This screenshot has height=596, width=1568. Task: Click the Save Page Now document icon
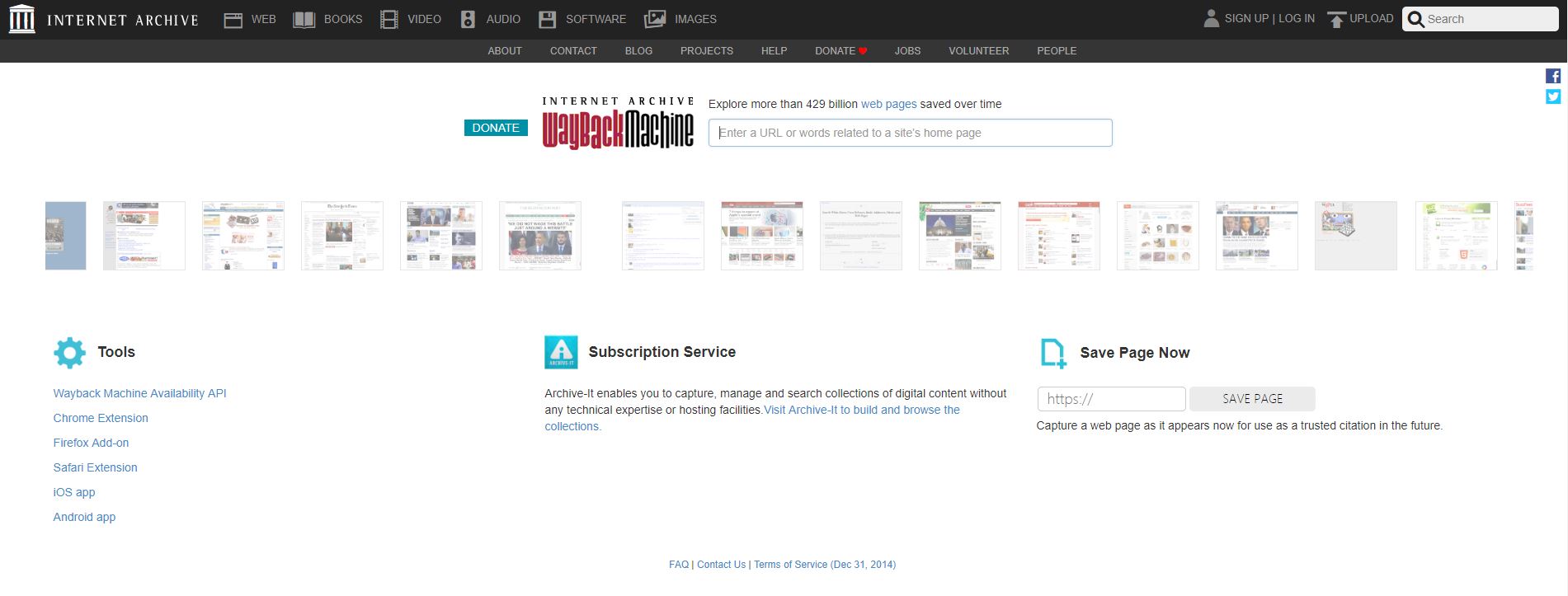(x=1053, y=353)
